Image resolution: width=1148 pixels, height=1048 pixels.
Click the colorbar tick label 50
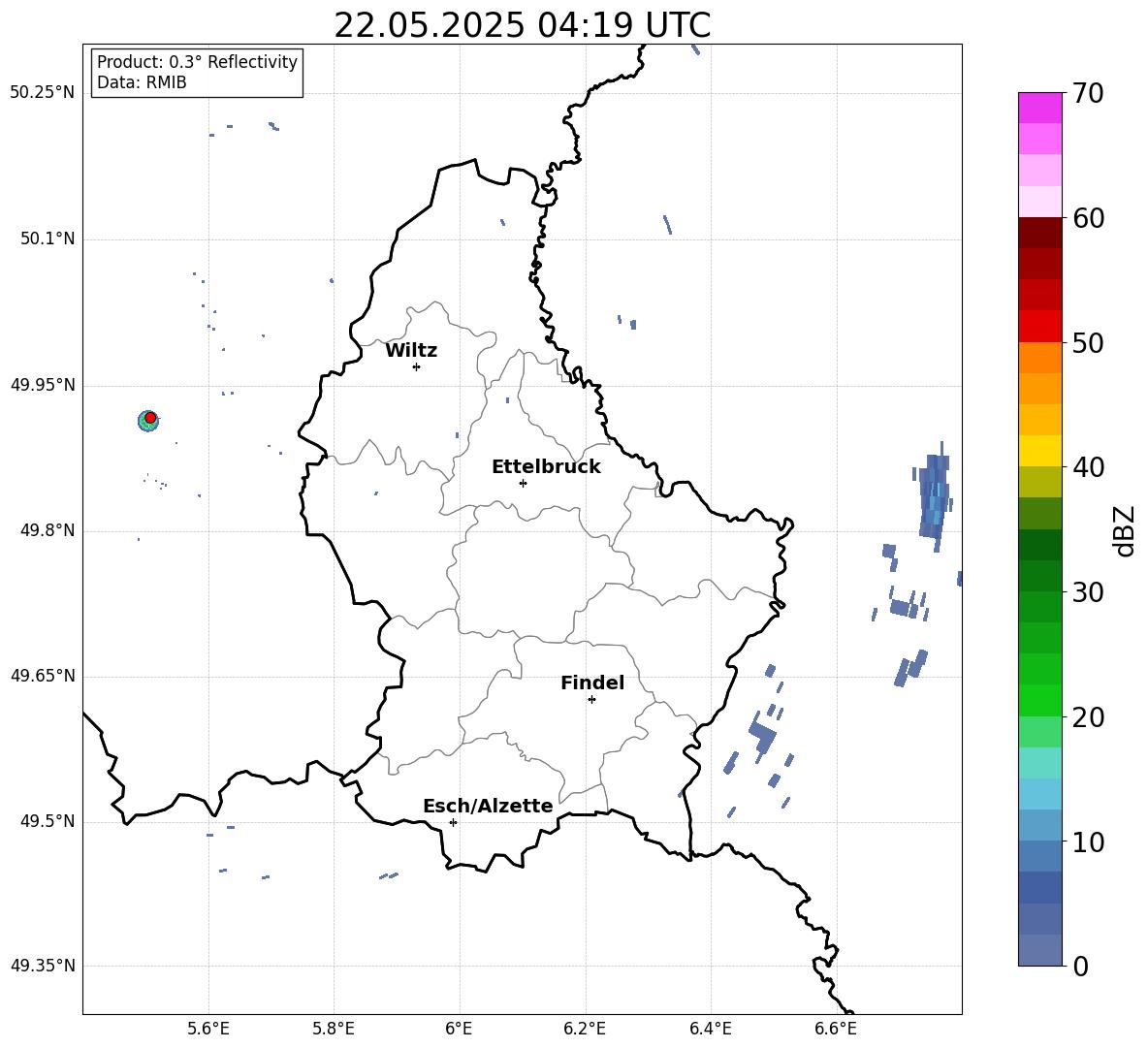[1088, 342]
